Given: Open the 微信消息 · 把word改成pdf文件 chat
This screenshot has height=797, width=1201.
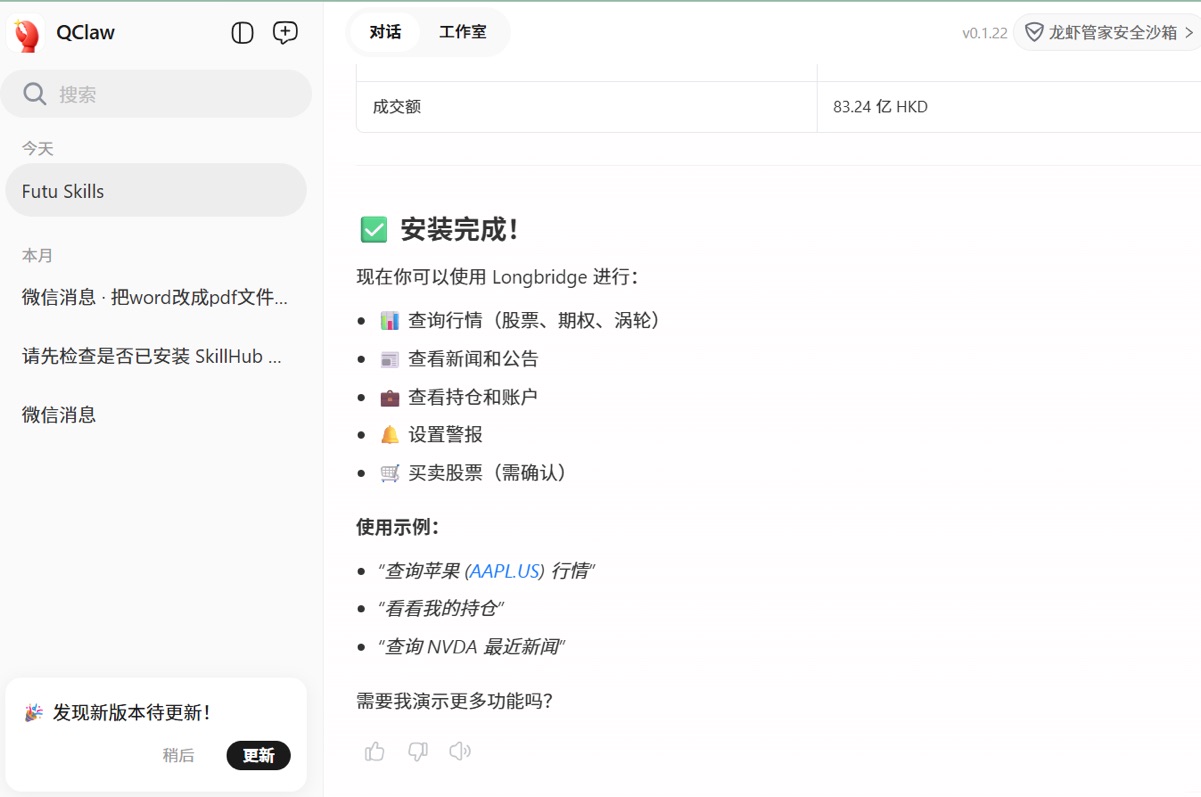Looking at the screenshot, I should pos(155,297).
